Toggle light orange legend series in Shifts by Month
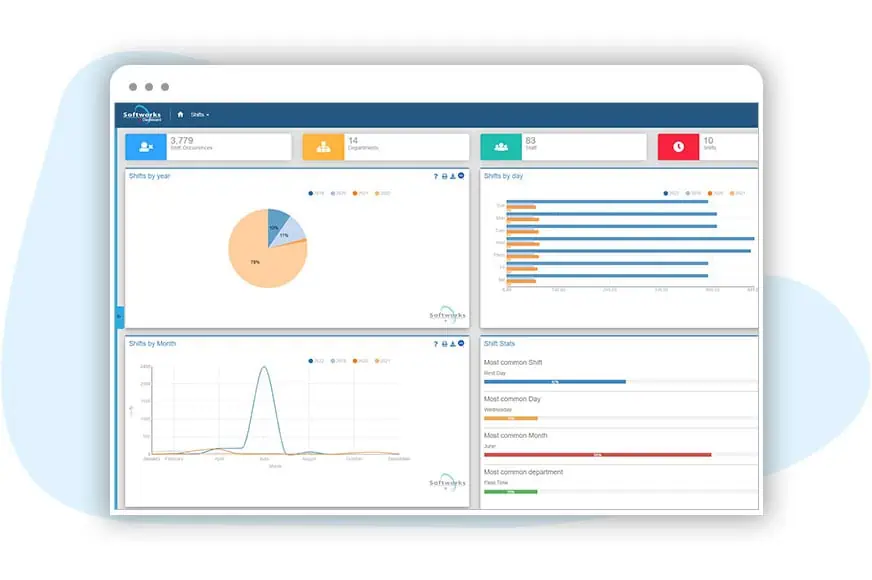 [x=383, y=361]
